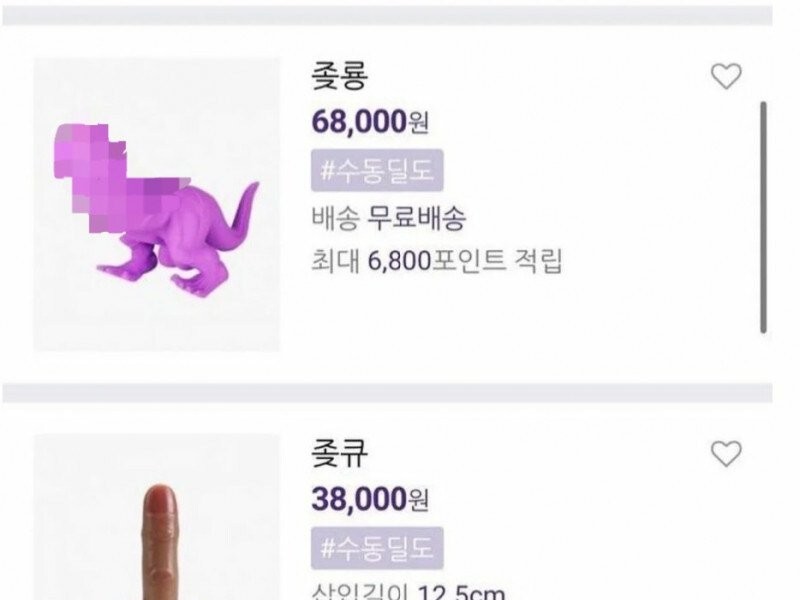This screenshot has height=600, width=800.
Task: Open the first product title link
Action: point(339,75)
